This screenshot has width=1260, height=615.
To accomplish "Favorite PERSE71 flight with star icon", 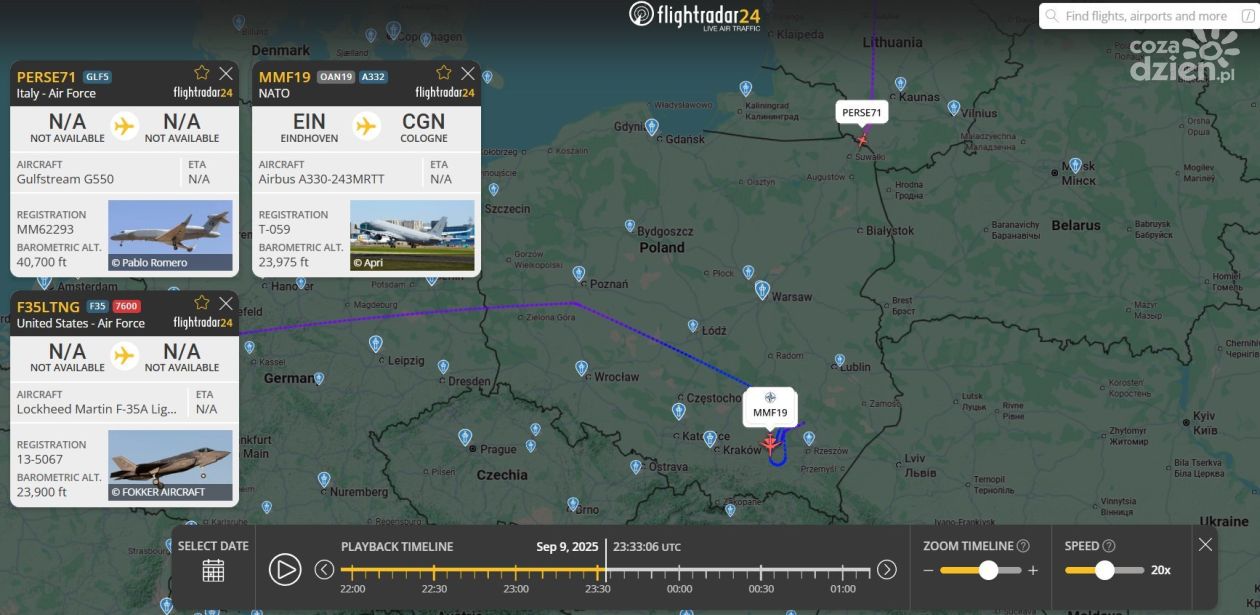I will [202, 73].
